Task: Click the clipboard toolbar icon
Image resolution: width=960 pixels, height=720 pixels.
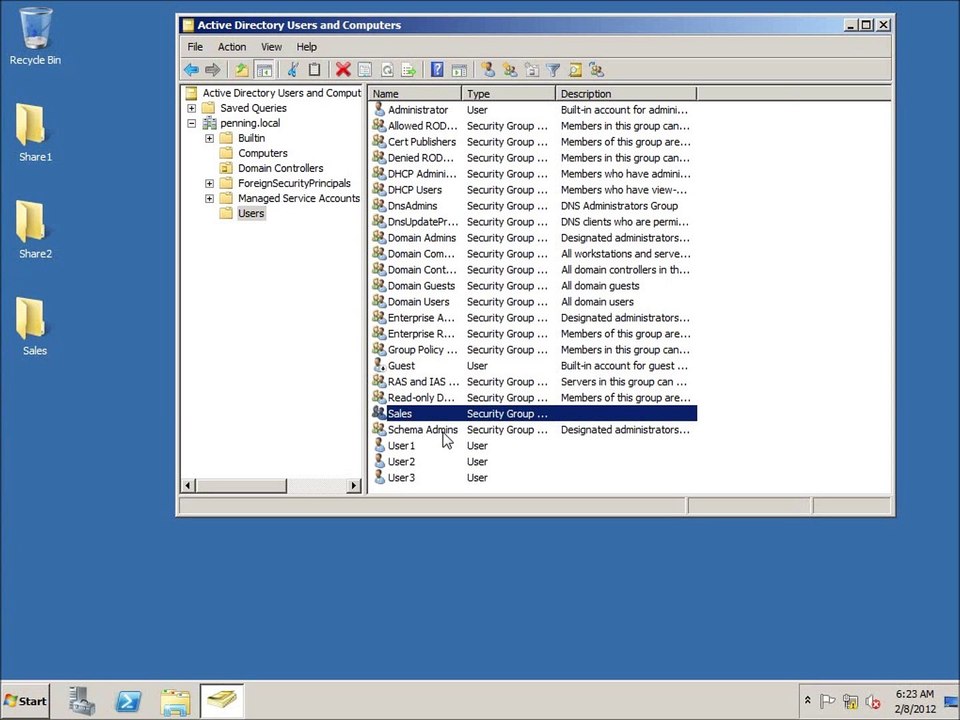Action: point(314,70)
